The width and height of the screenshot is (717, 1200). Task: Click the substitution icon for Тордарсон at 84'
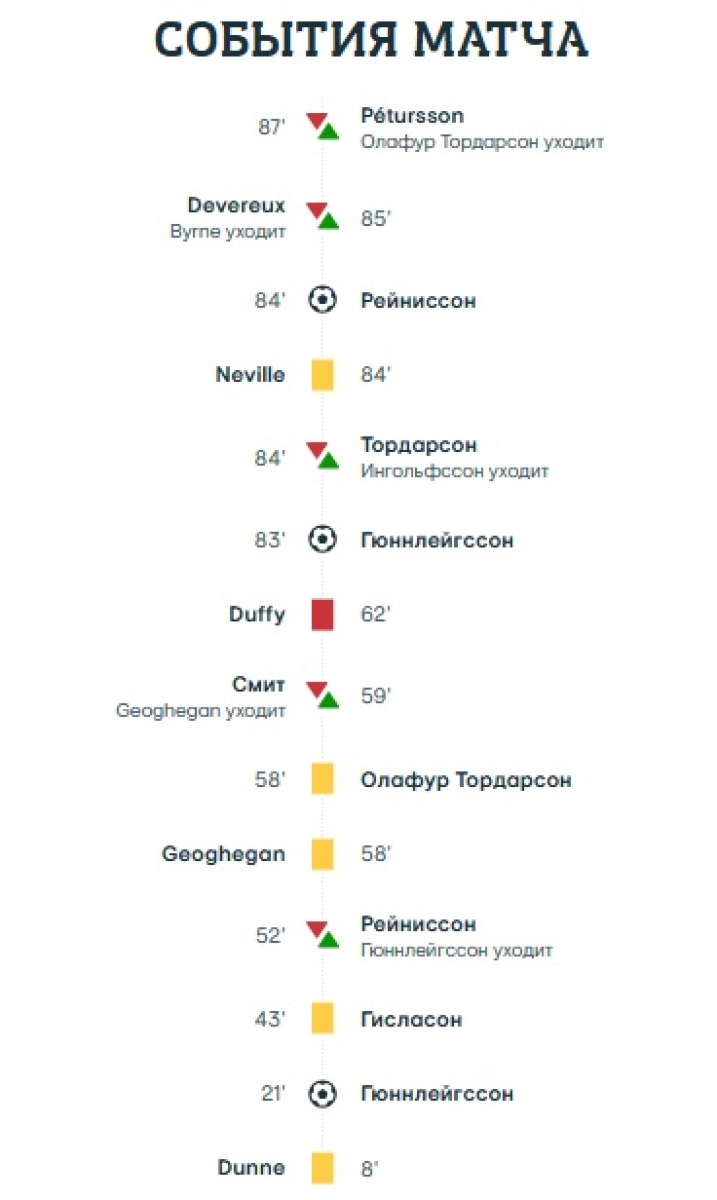[322, 456]
